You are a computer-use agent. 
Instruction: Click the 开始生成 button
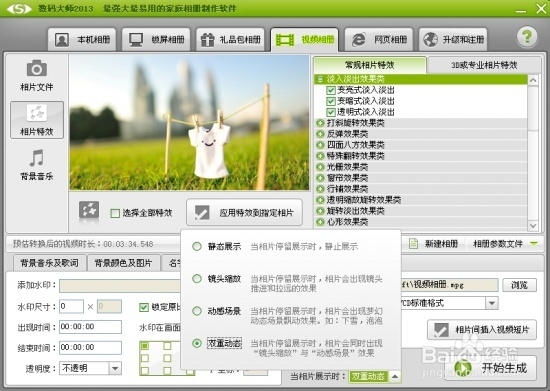(490, 368)
